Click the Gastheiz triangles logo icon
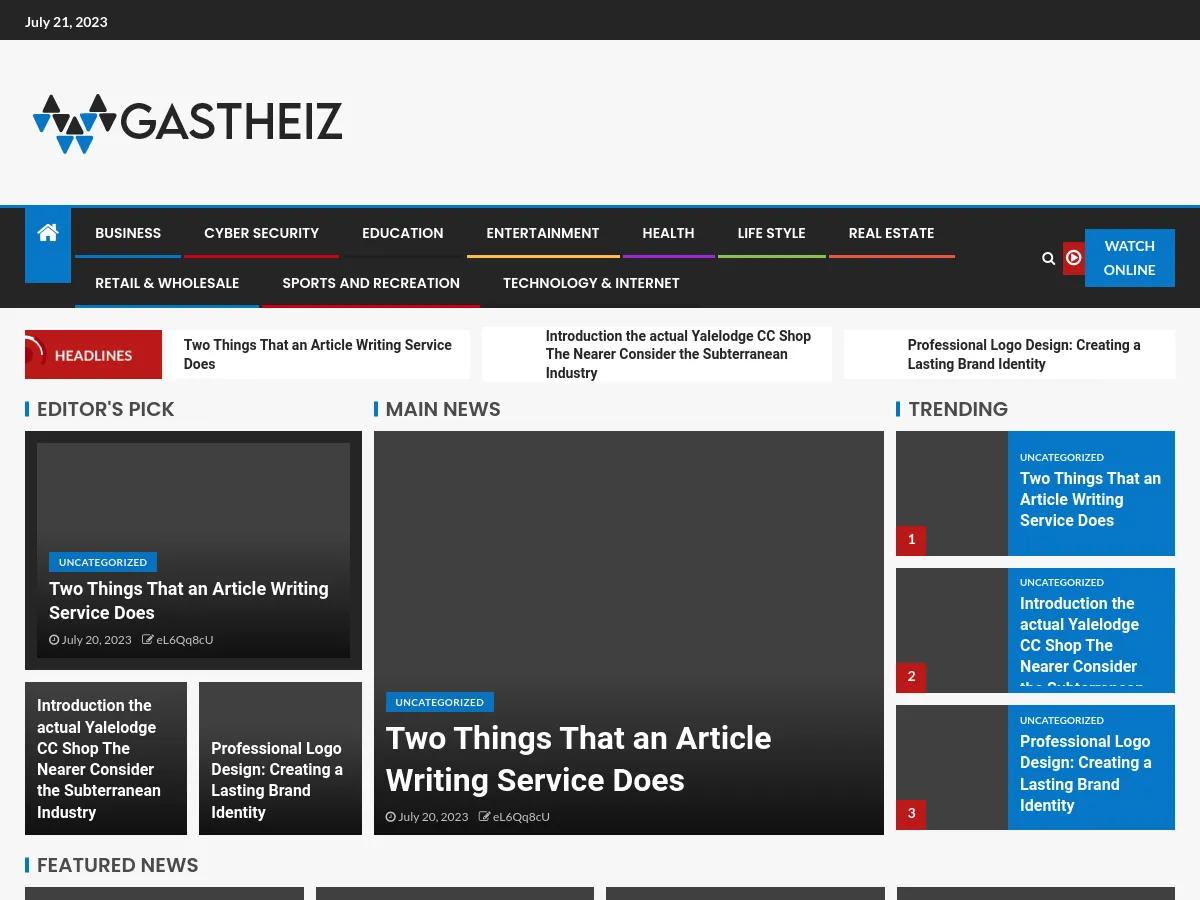Image resolution: width=1200 pixels, height=900 pixels. pyautogui.click(x=70, y=123)
